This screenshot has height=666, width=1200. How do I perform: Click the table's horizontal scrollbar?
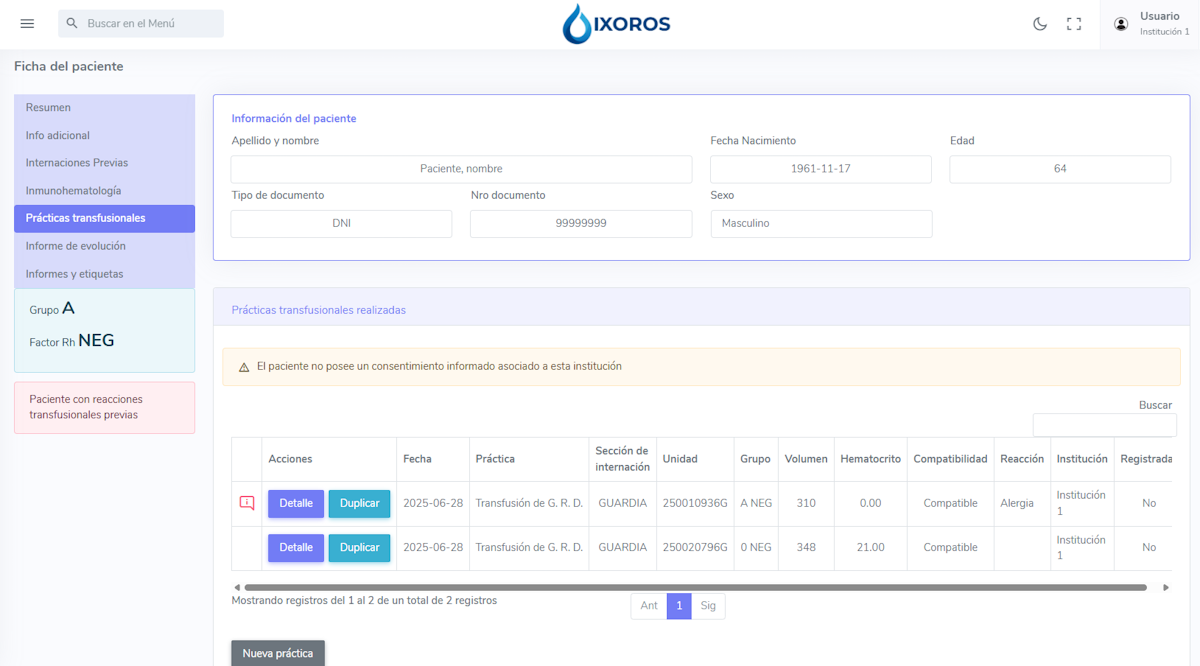[695, 587]
